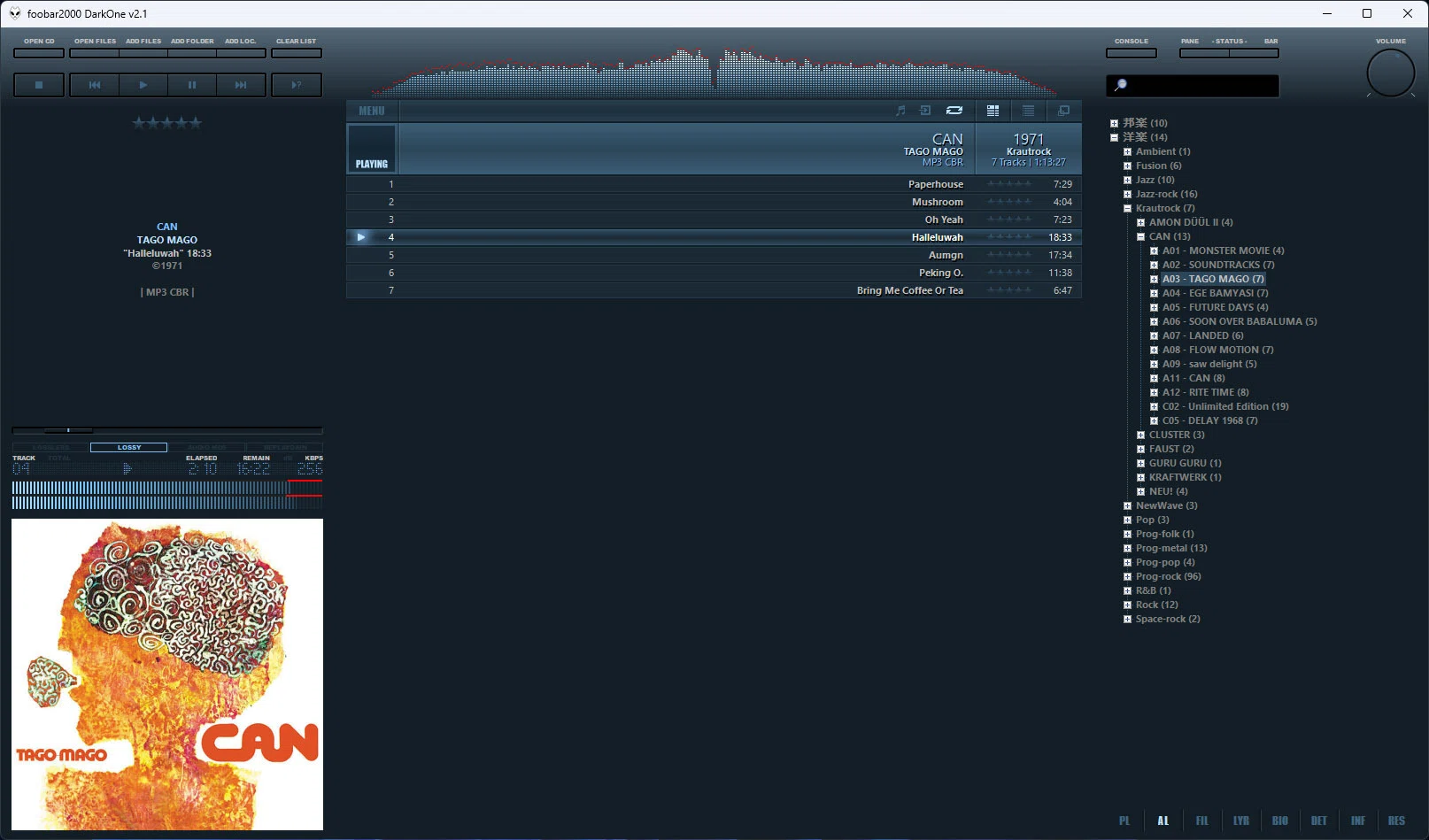Switch to the INF tab
Viewport: 1429px width, 840px height.
[1358, 821]
